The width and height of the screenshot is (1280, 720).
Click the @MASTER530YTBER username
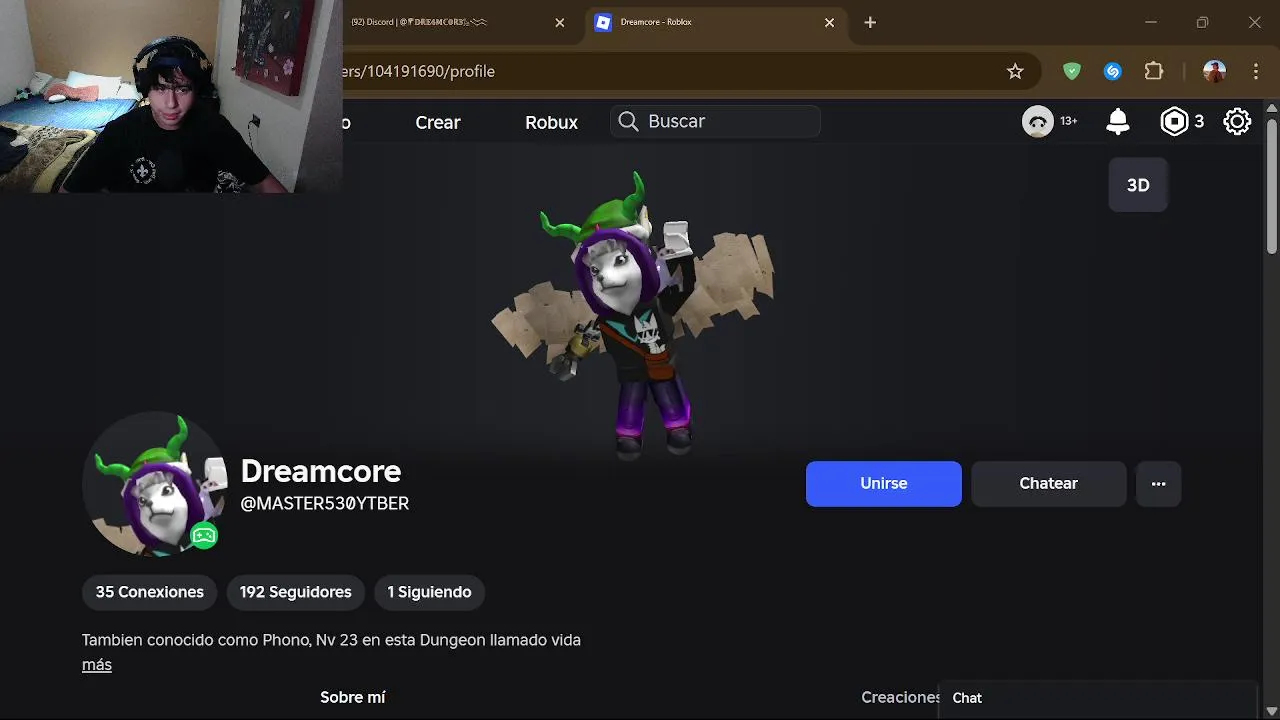325,504
